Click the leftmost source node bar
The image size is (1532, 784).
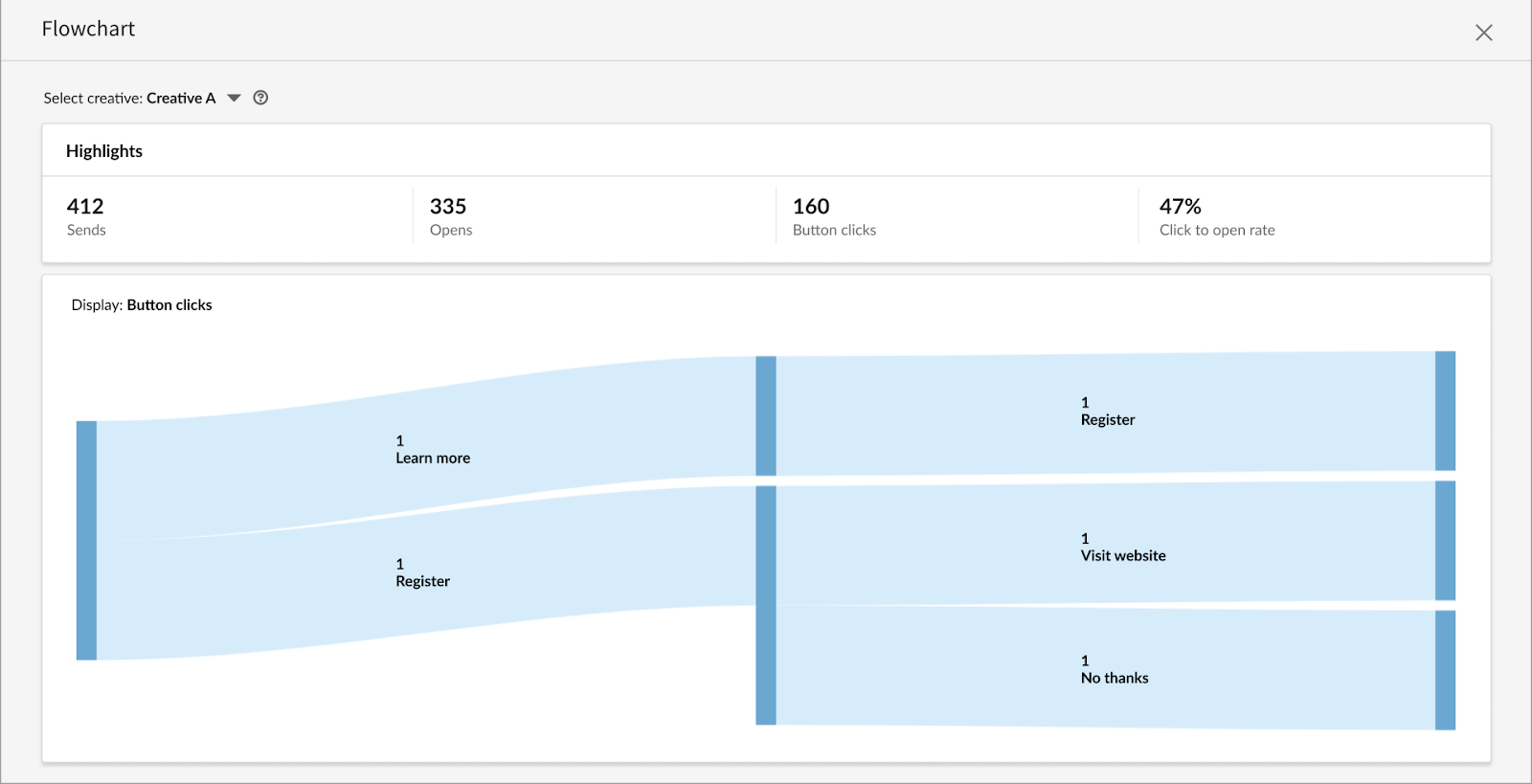pos(86,540)
